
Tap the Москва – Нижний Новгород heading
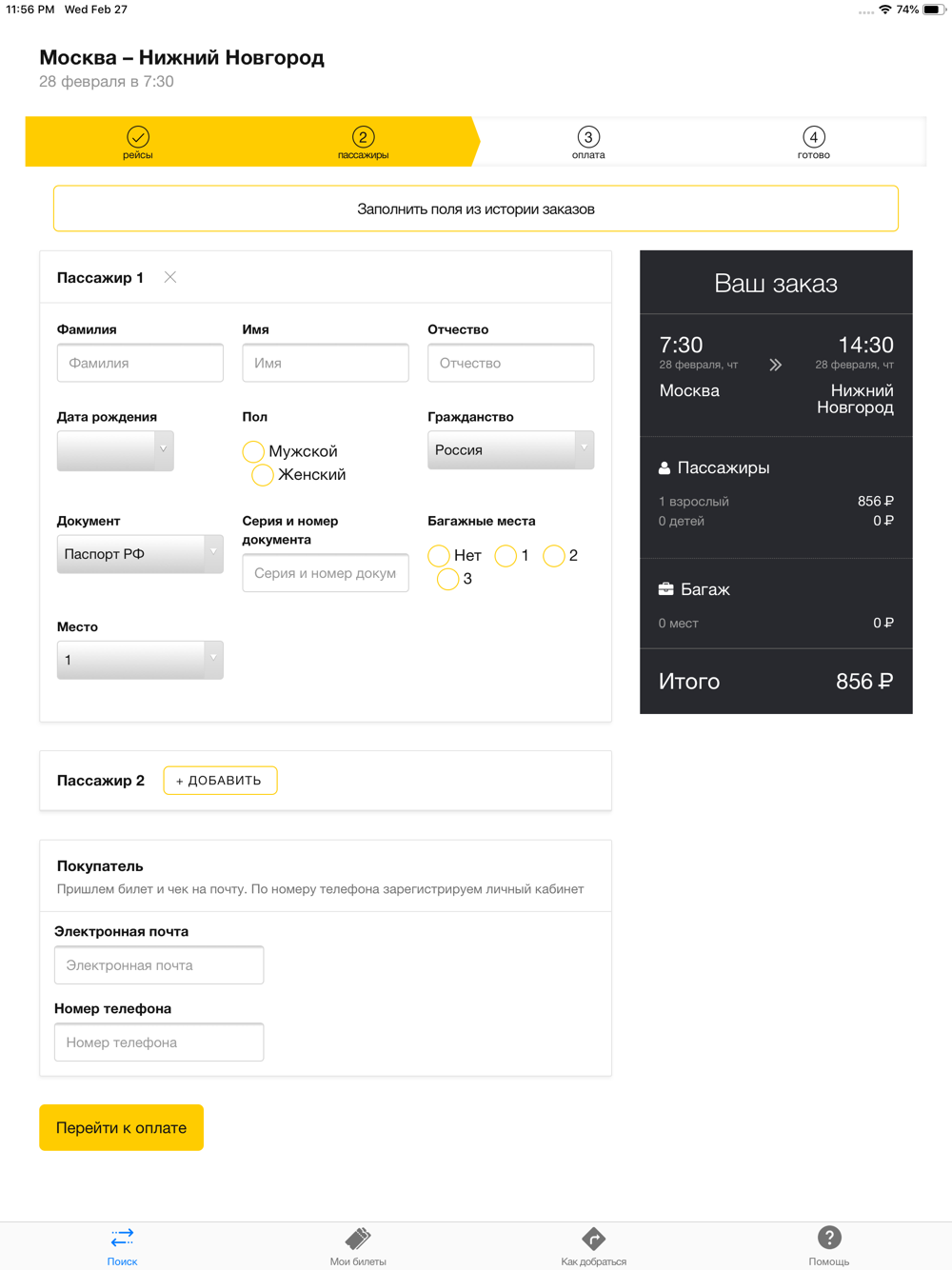[182, 57]
